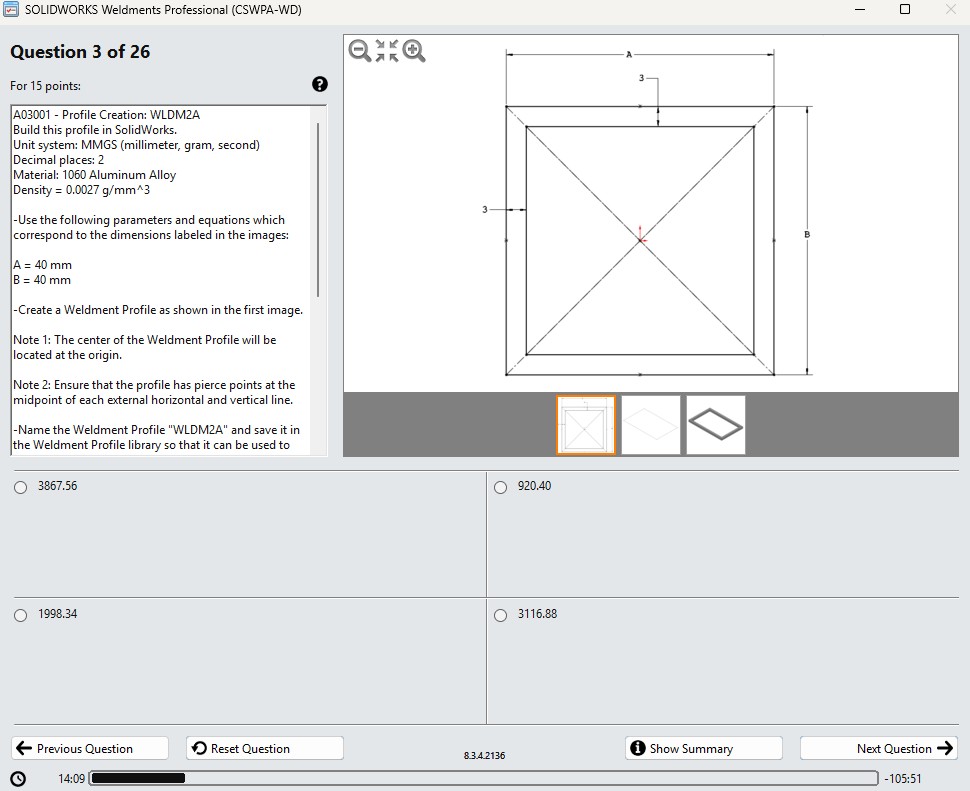This screenshot has width=970, height=791.
Task: Click 'Material: 1060 Aluminum Alloy' line
Action: click(x=95, y=175)
